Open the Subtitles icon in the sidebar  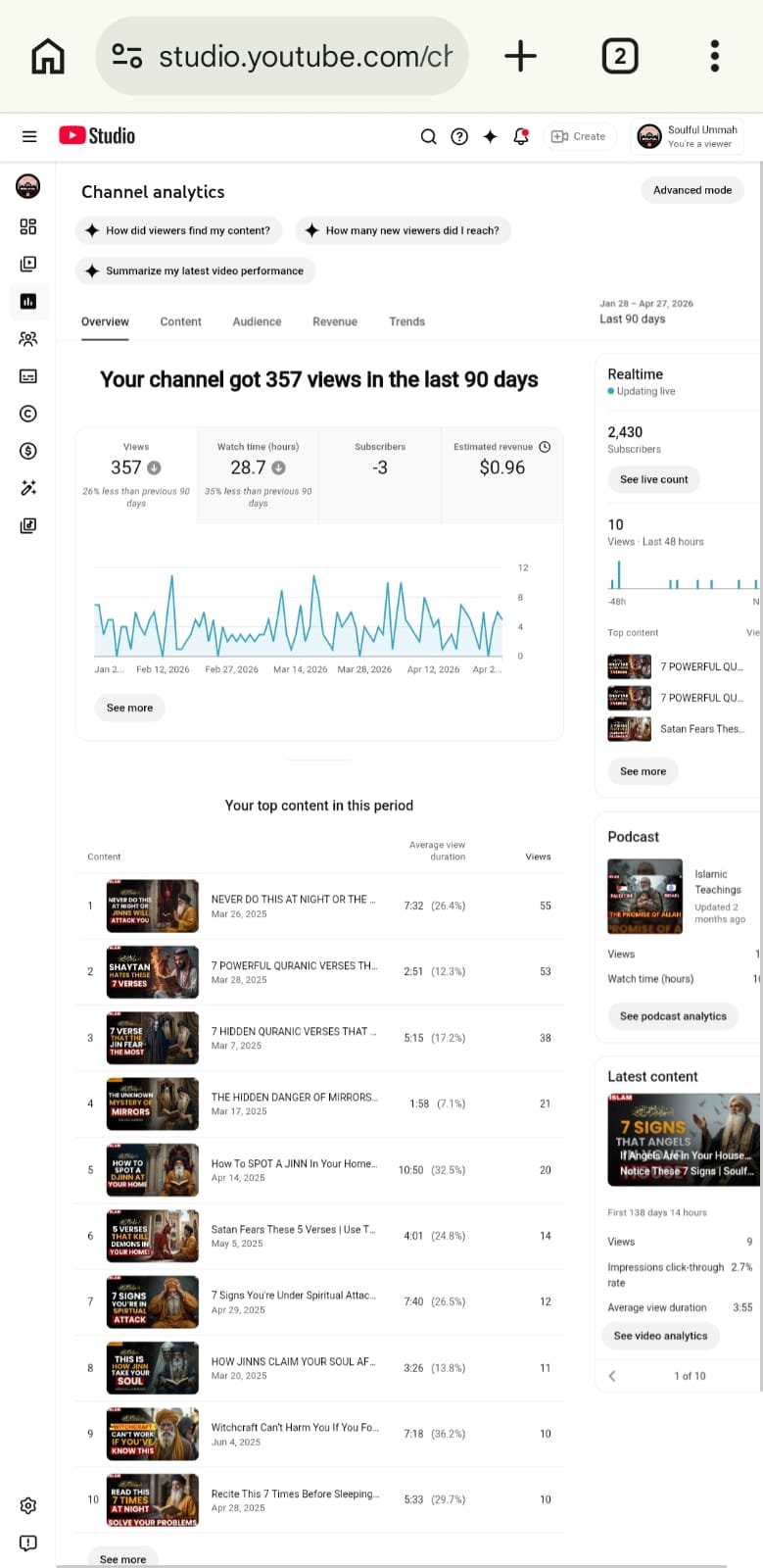[28, 376]
